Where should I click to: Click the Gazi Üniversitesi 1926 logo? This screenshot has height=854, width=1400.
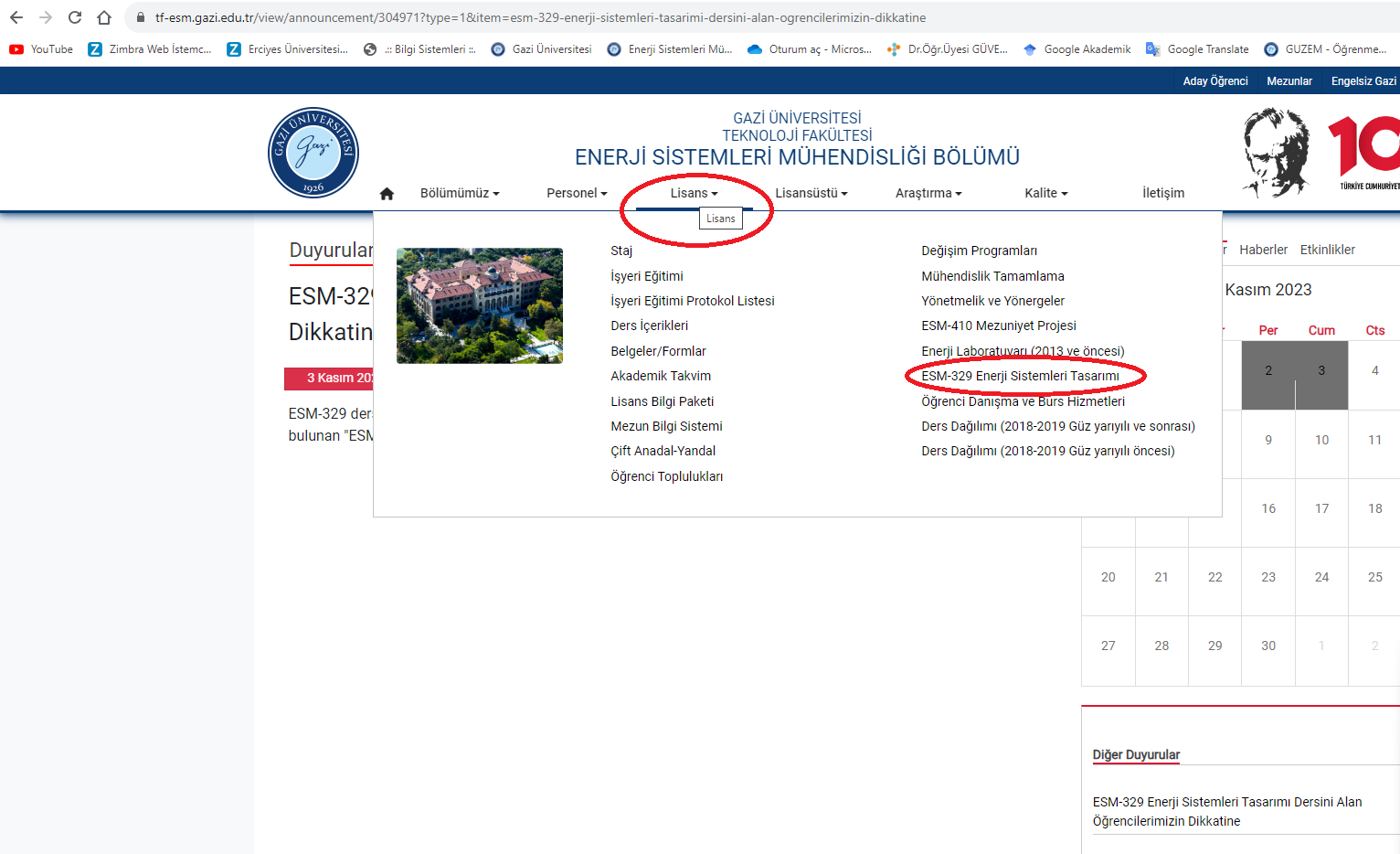point(313,152)
